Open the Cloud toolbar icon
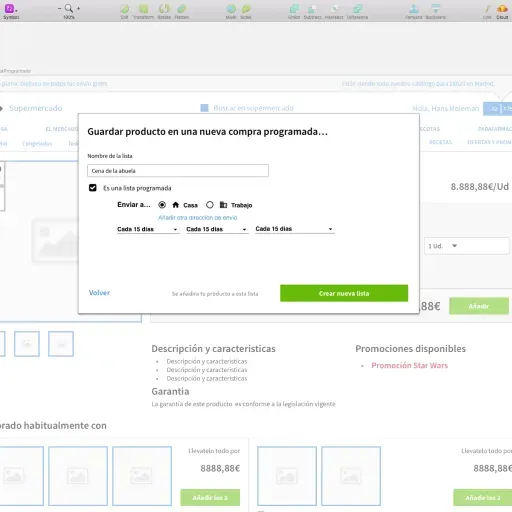This screenshot has width=512, height=512. coord(502,9)
